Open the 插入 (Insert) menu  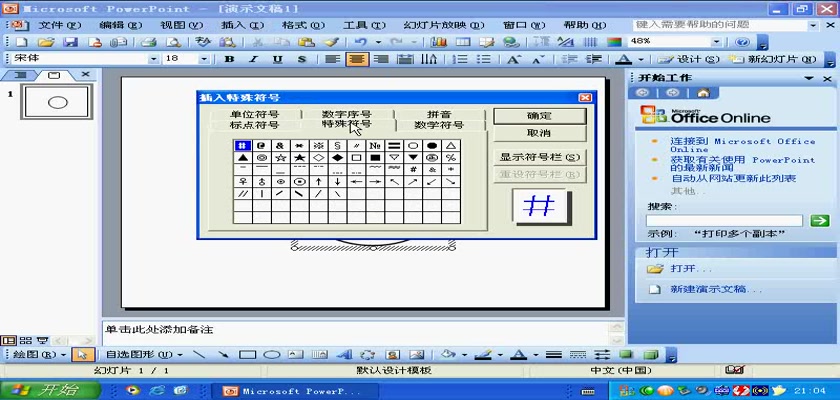[x=242, y=25]
